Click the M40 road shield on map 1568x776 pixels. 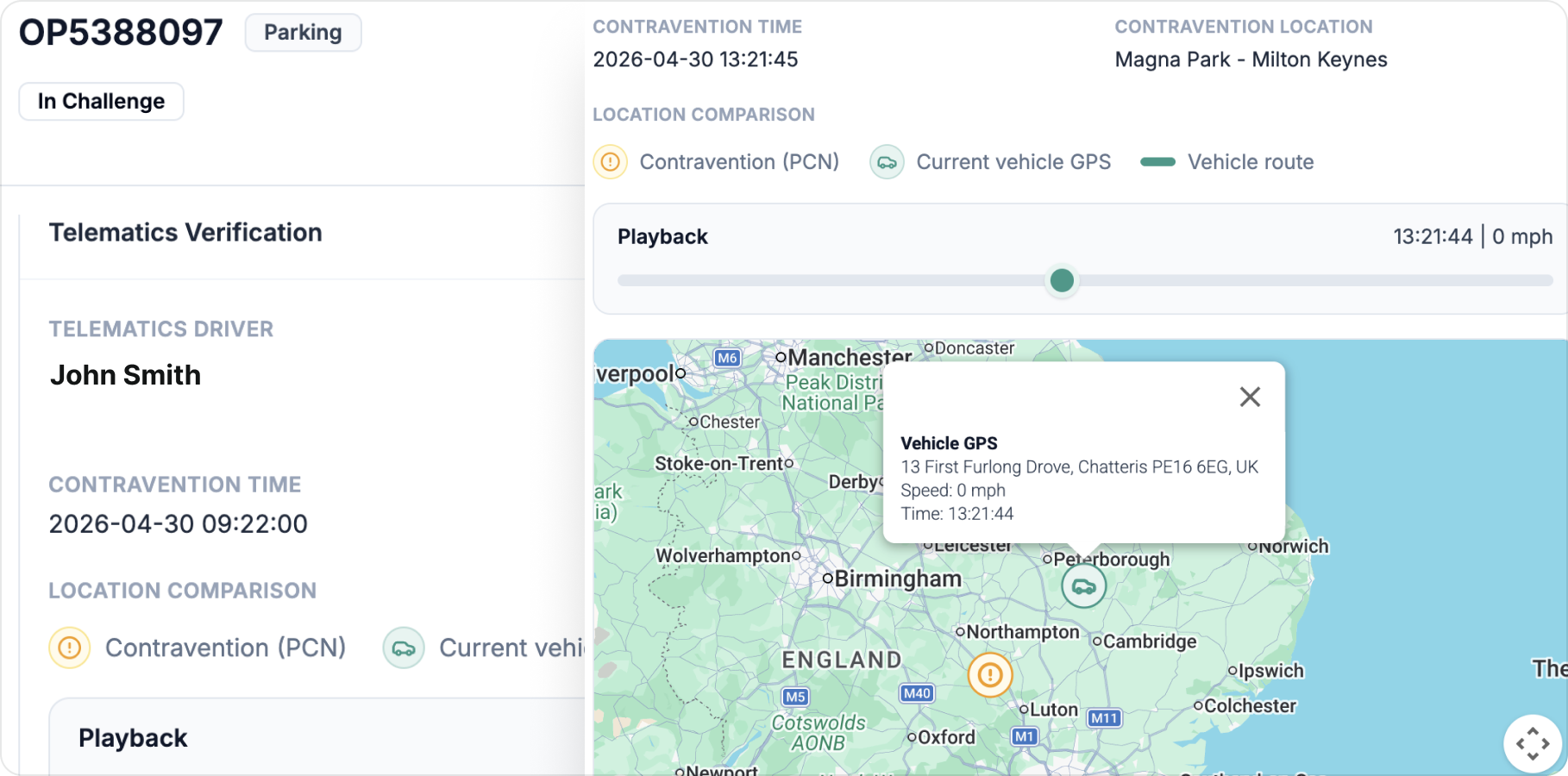917,693
